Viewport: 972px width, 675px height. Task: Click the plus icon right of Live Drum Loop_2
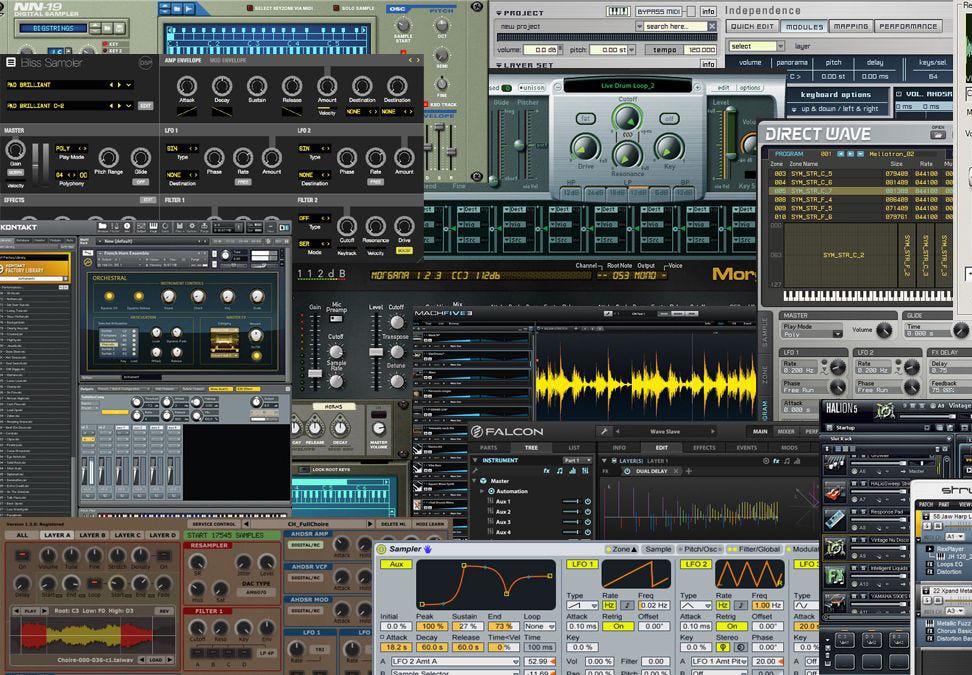tap(697, 87)
